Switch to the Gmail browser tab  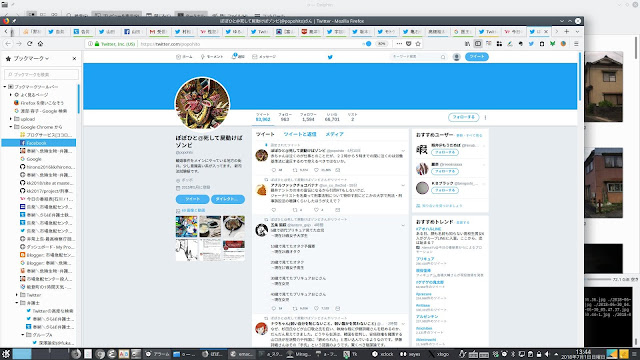tap(158, 31)
